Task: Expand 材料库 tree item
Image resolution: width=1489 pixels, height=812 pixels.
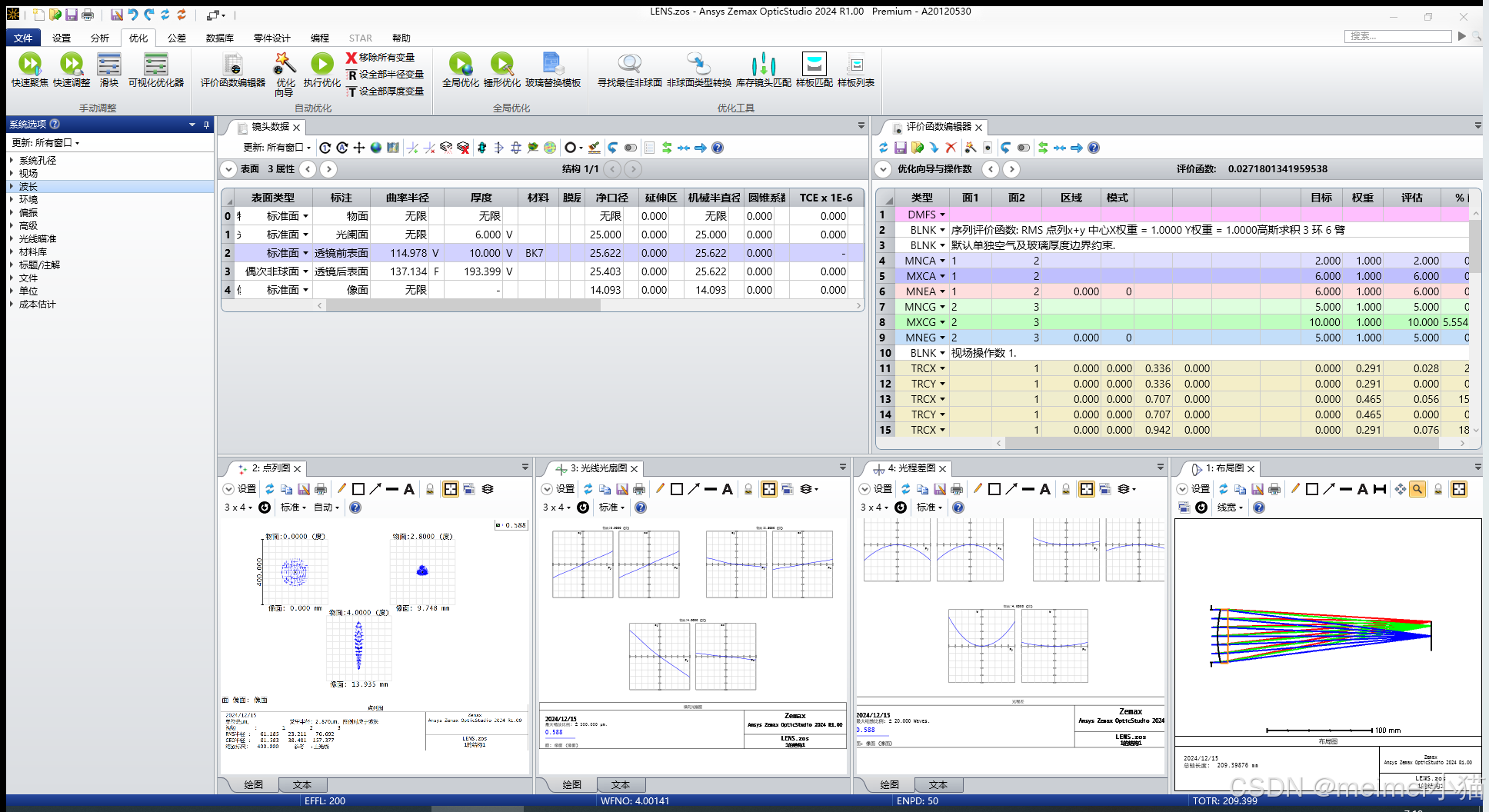Action: pos(12,252)
